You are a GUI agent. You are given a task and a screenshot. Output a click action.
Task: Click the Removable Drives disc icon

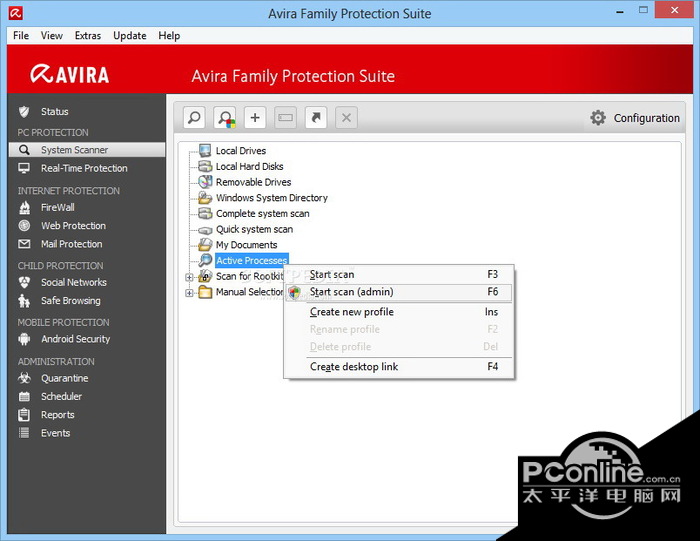(205, 182)
